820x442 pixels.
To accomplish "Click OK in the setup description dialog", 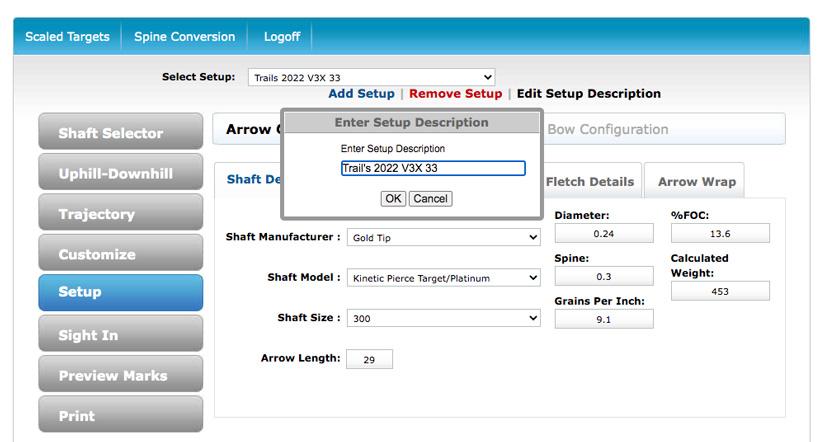I will point(393,199).
